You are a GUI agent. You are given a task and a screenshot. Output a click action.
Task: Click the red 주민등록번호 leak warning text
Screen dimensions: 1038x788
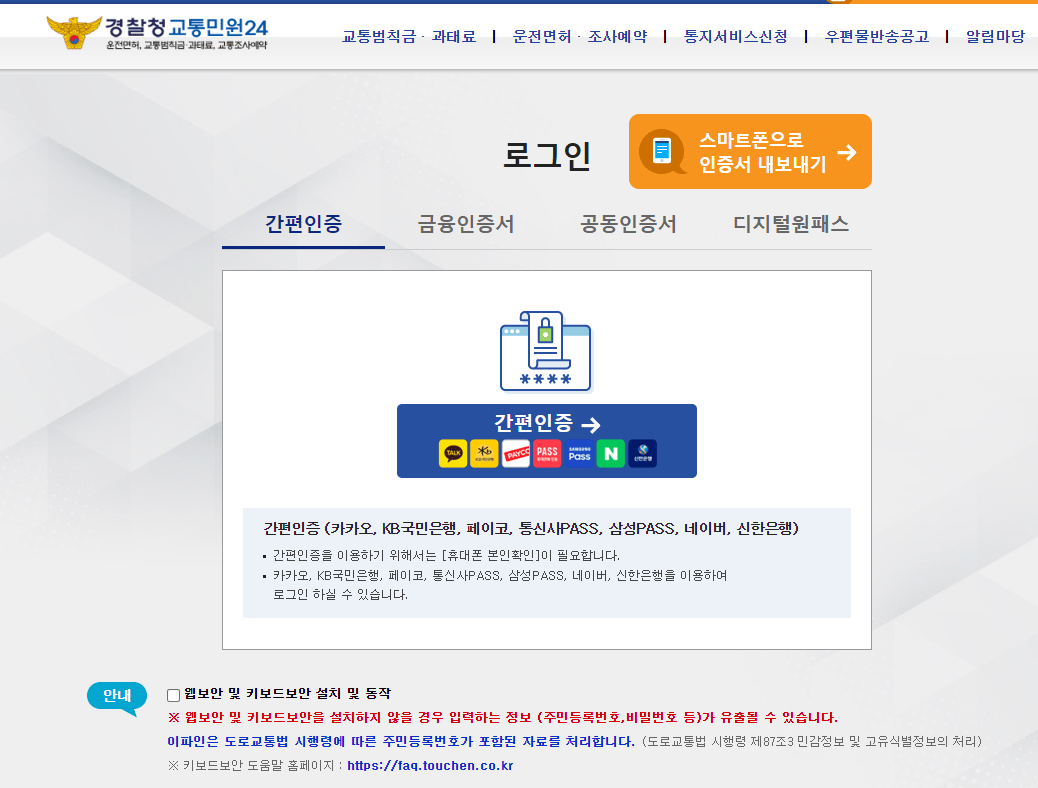click(x=503, y=718)
